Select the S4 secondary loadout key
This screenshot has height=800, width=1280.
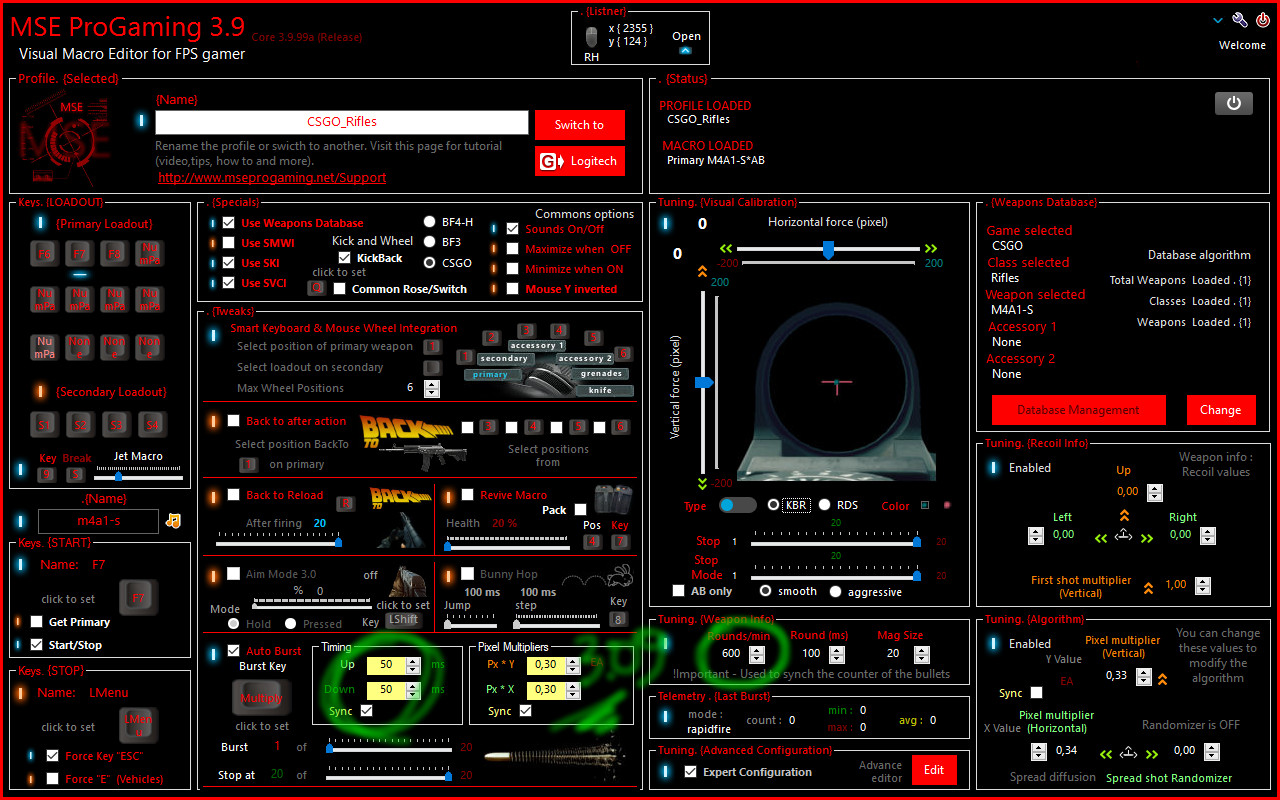tap(150, 425)
